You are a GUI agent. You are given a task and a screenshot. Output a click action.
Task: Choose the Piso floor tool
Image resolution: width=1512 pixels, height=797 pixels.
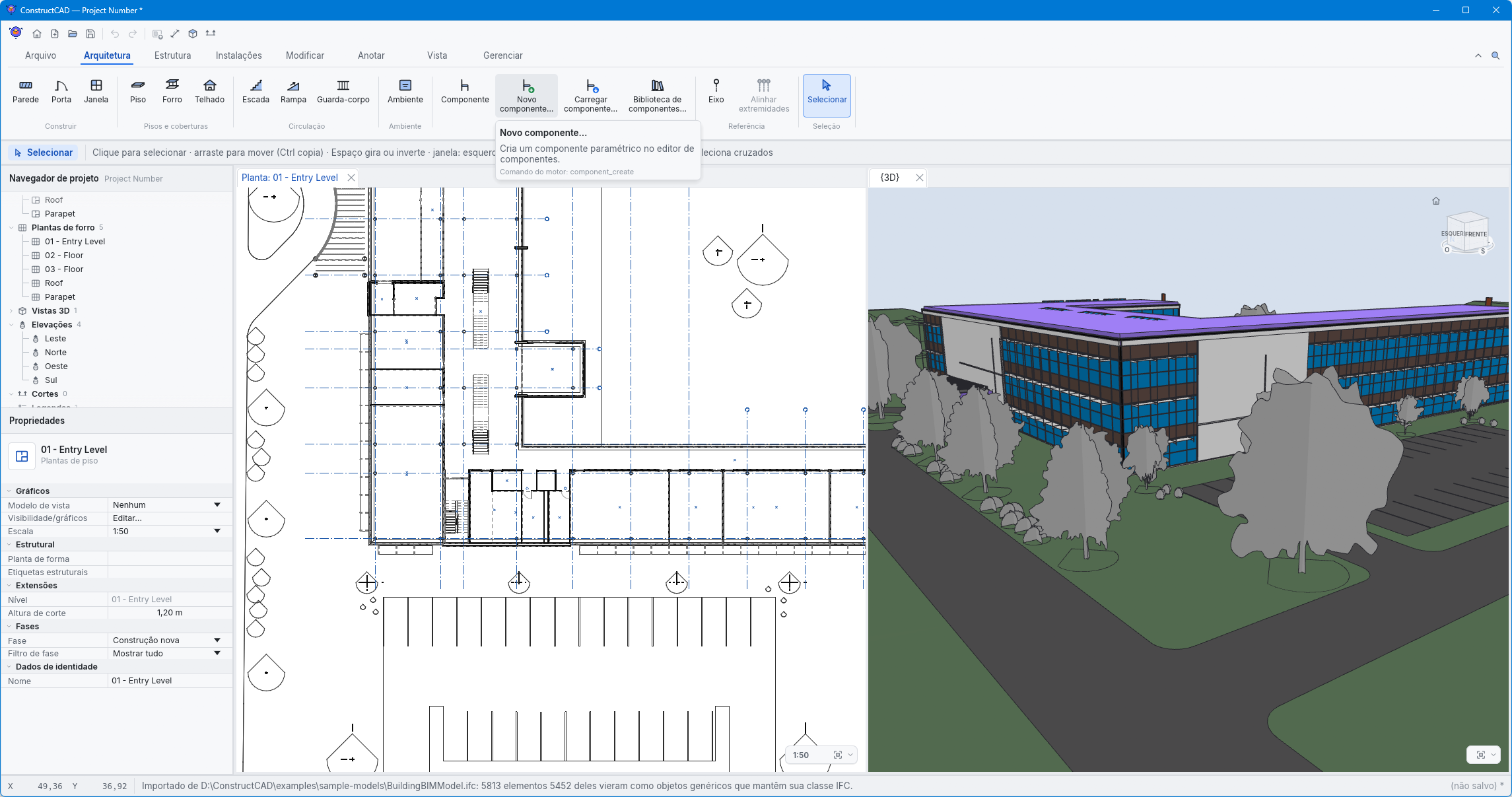click(x=138, y=92)
